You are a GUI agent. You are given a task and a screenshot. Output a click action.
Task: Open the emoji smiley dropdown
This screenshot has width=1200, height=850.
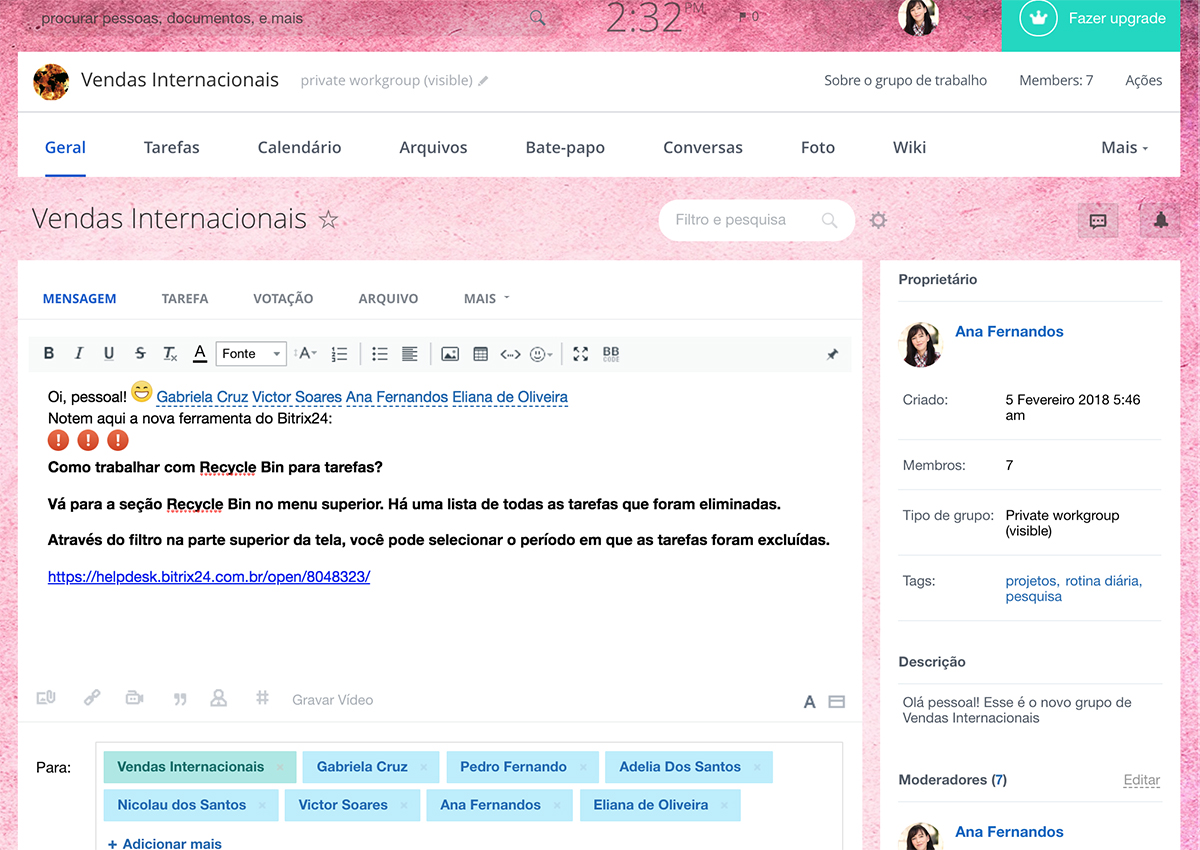coord(541,354)
